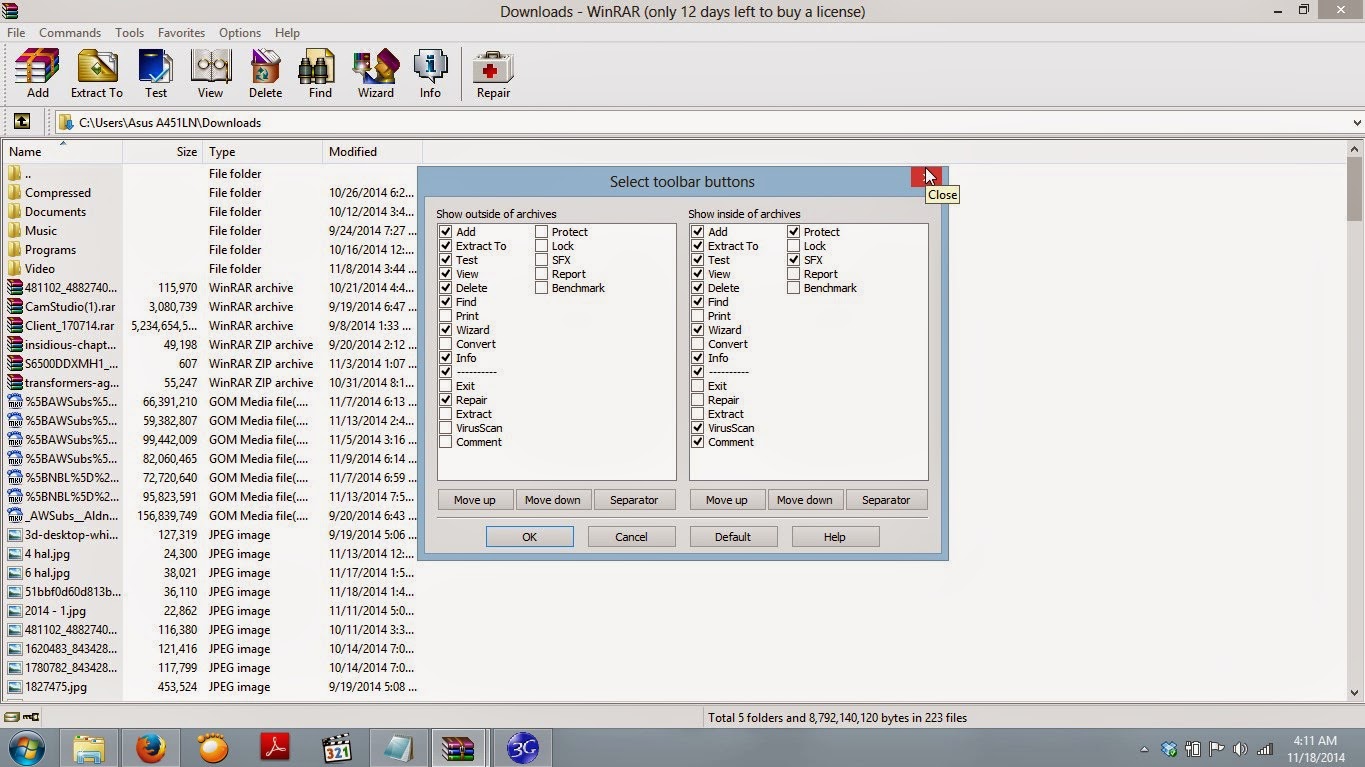Open the Help menu in the menu bar
The image size is (1365, 767).
pos(287,33)
